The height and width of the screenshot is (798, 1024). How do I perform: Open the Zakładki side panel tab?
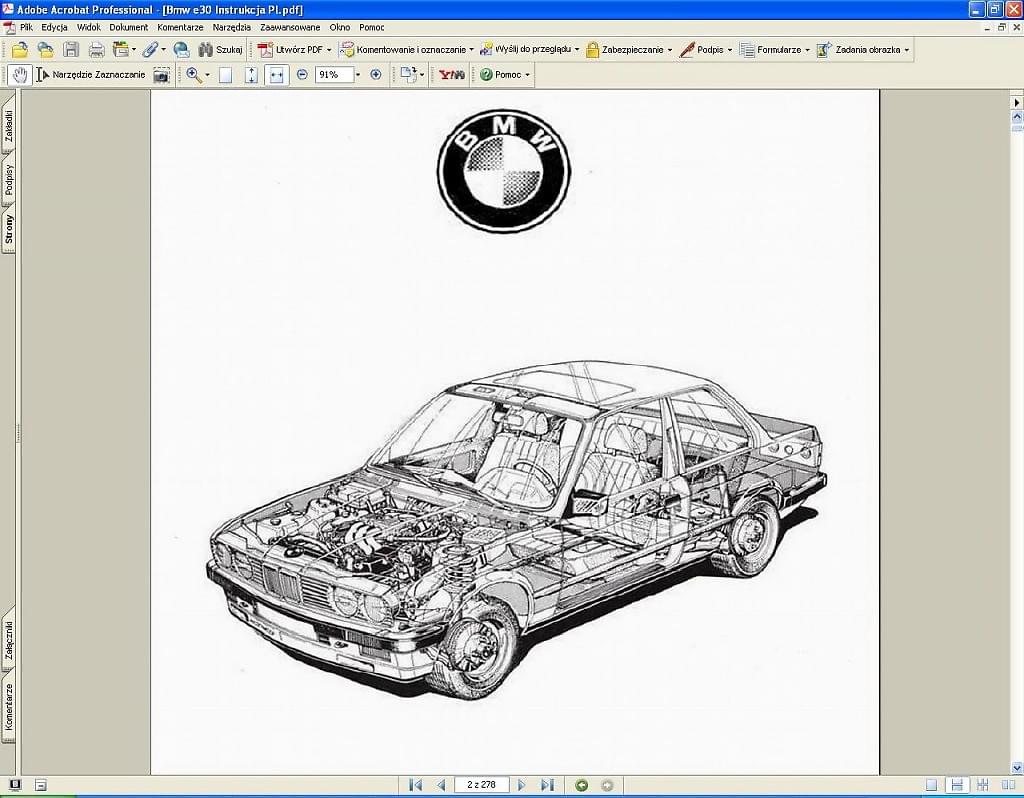click(x=8, y=125)
